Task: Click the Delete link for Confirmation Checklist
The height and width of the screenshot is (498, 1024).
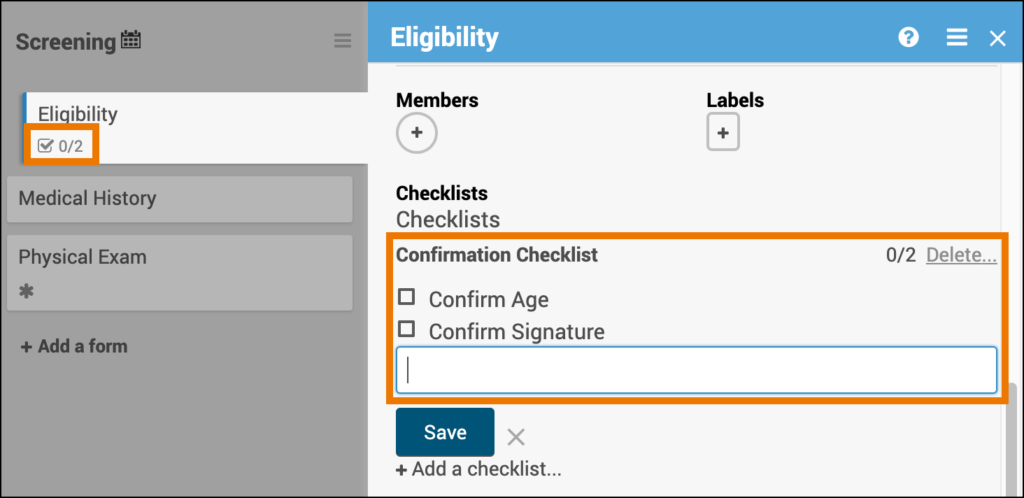Action: [961, 255]
